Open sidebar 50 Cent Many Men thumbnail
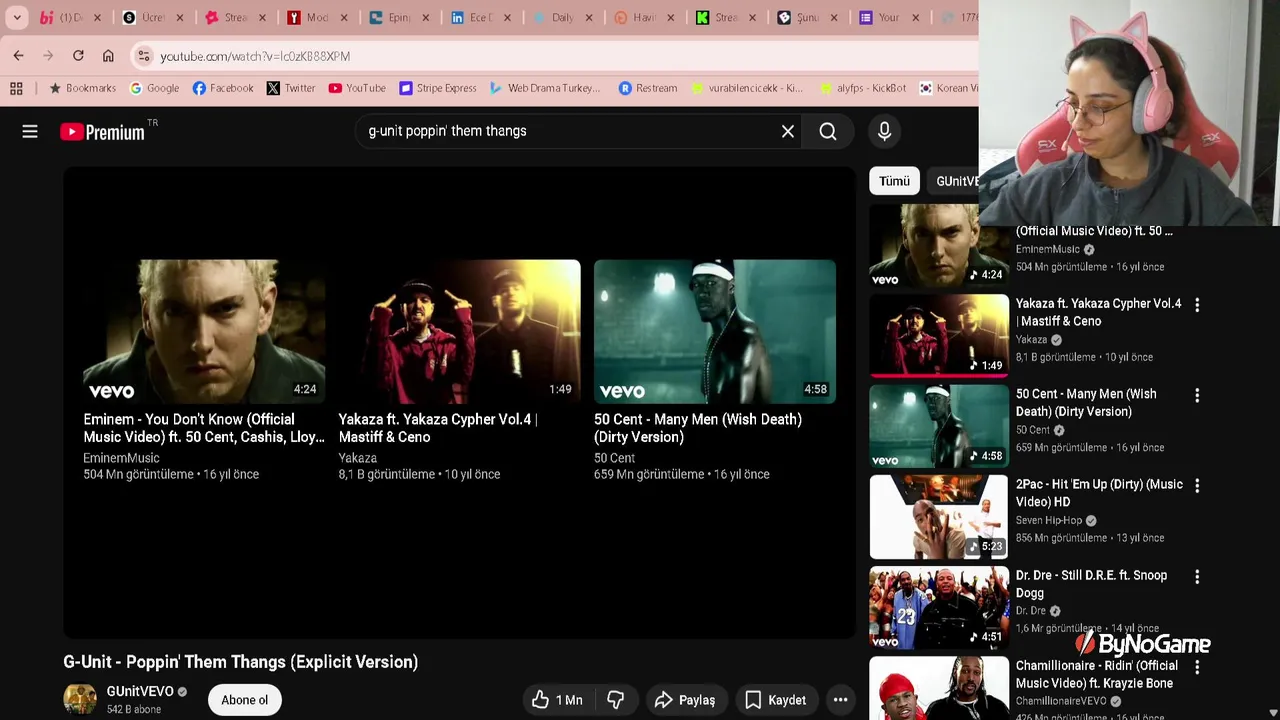The height and width of the screenshot is (720, 1280). tap(939, 426)
